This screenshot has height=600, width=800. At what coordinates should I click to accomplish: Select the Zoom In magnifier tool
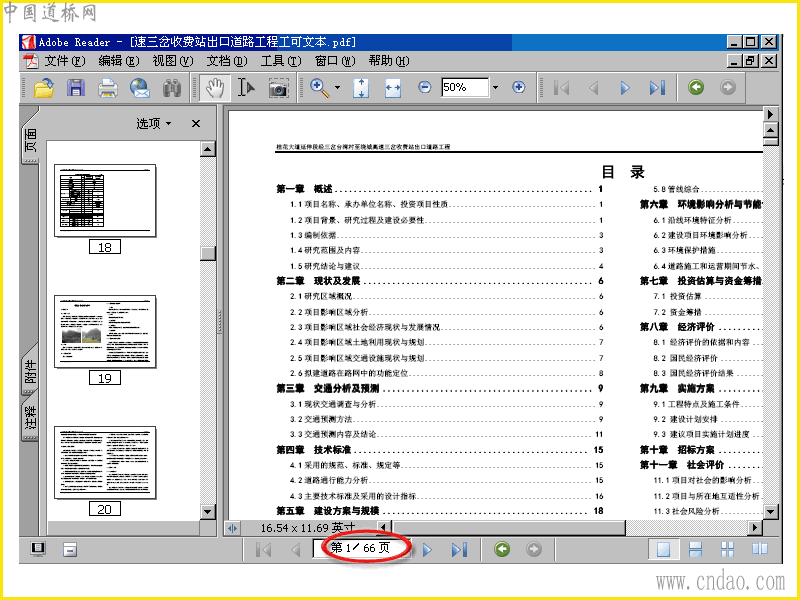click(319, 87)
